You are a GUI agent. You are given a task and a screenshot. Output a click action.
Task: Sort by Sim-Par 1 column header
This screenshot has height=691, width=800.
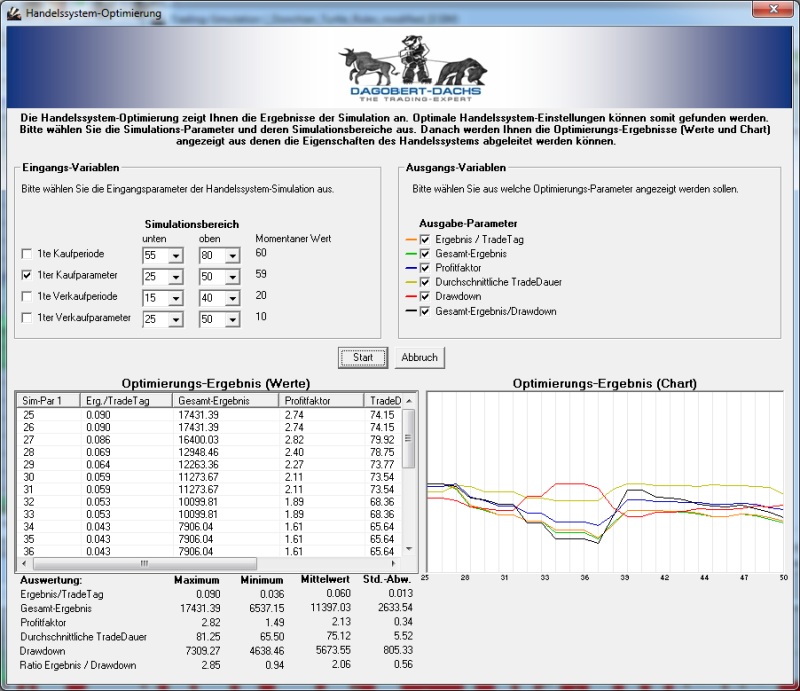point(48,401)
